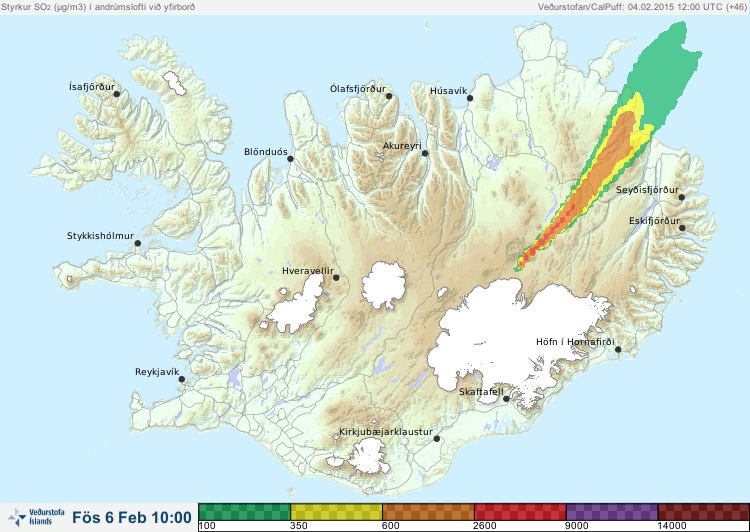Click the Höfn í Hornafirði location dot
This screenshot has height=532, width=750.
[x=618, y=349]
